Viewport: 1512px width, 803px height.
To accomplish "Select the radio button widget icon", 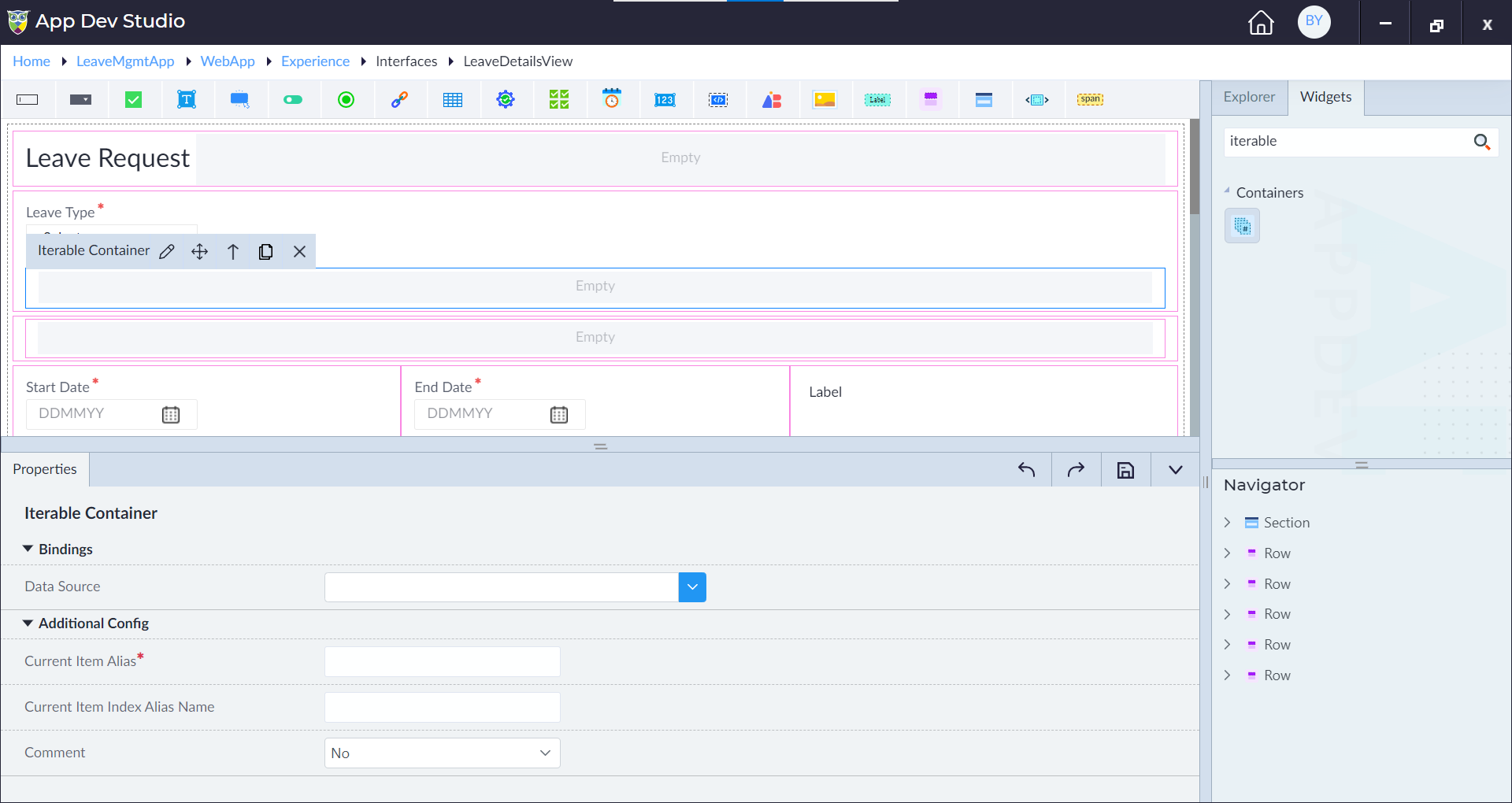I will tap(346, 100).
